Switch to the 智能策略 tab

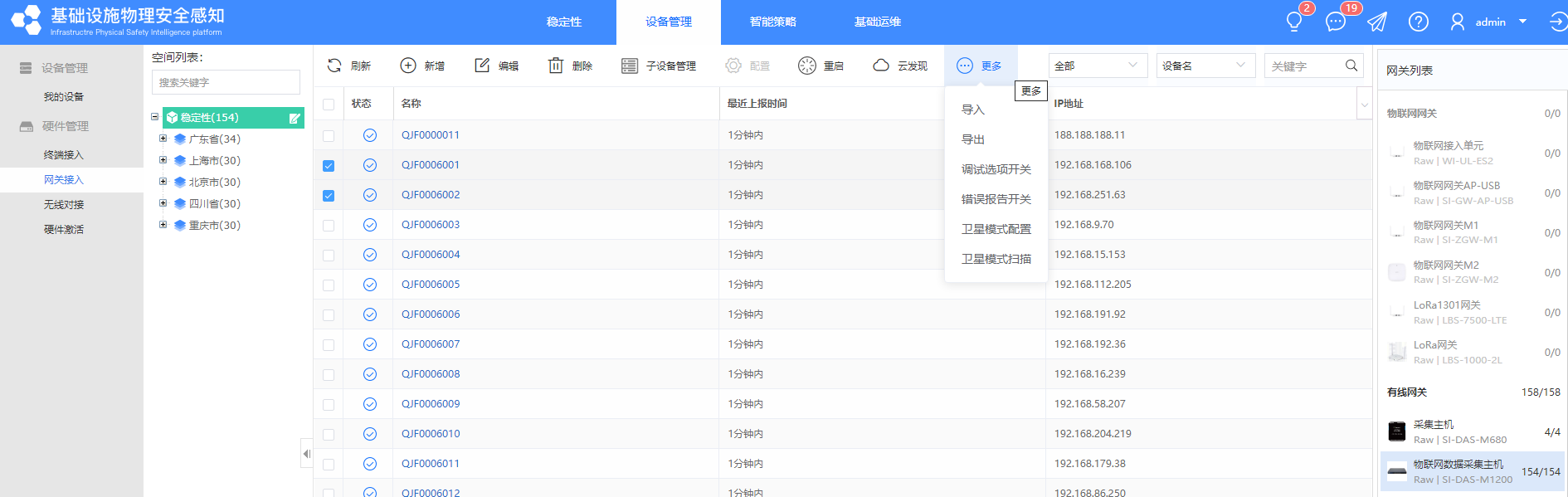(x=772, y=22)
